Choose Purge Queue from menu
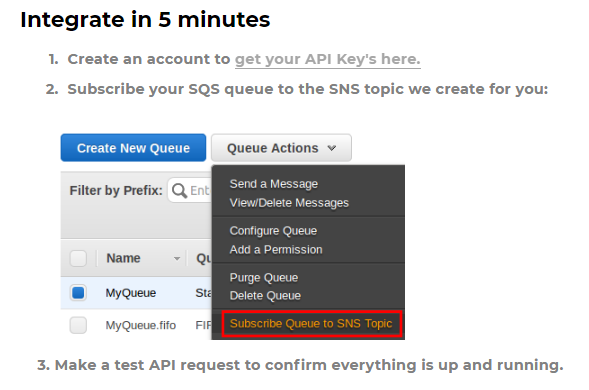 point(264,278)
